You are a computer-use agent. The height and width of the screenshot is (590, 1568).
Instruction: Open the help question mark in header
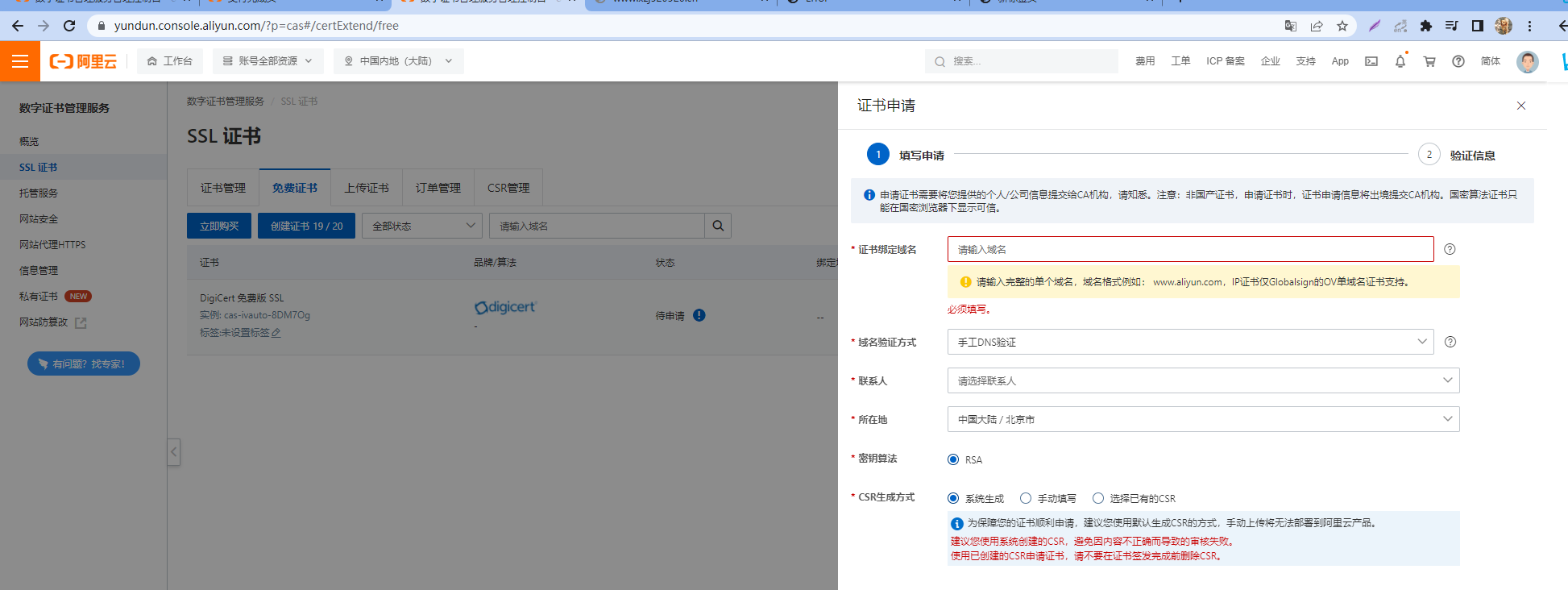[1458, 61]
